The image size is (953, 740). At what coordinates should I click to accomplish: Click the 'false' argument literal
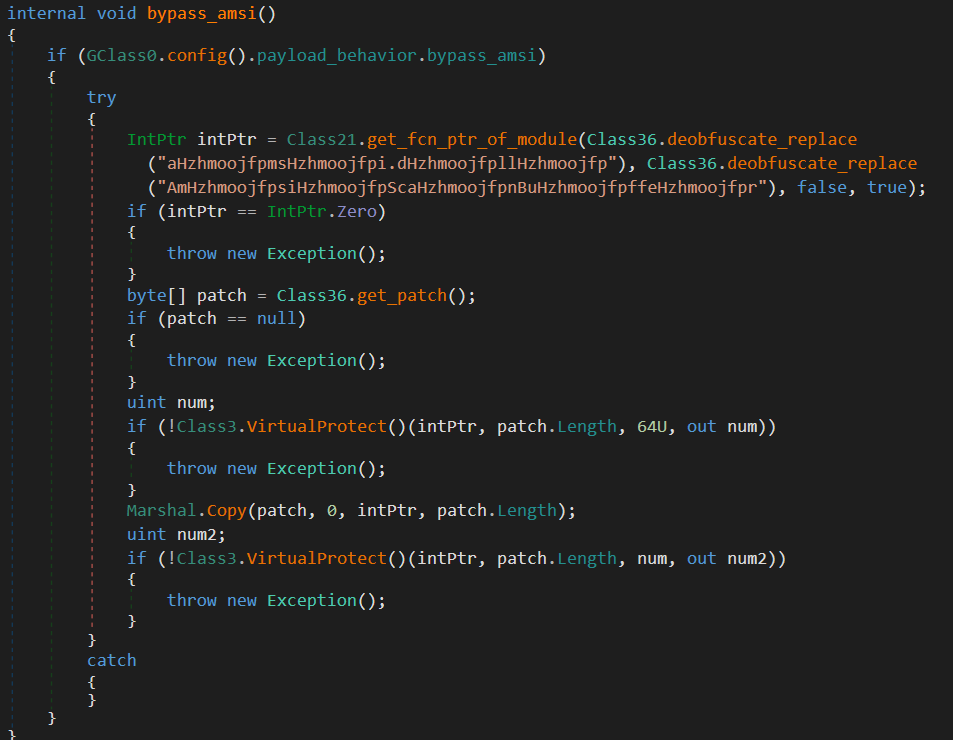[x=822, y=188]
